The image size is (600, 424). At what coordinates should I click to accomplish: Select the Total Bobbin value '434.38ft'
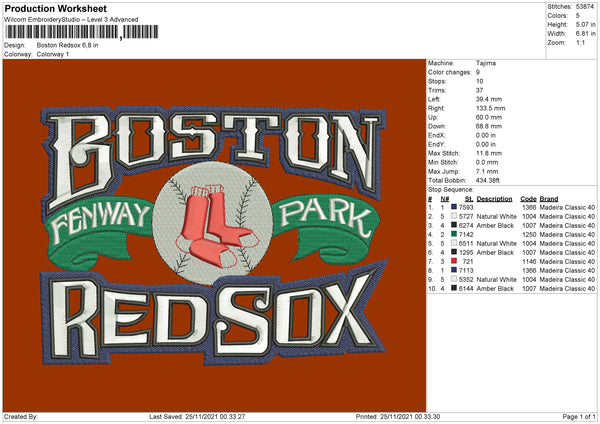[x=488, y=180]
